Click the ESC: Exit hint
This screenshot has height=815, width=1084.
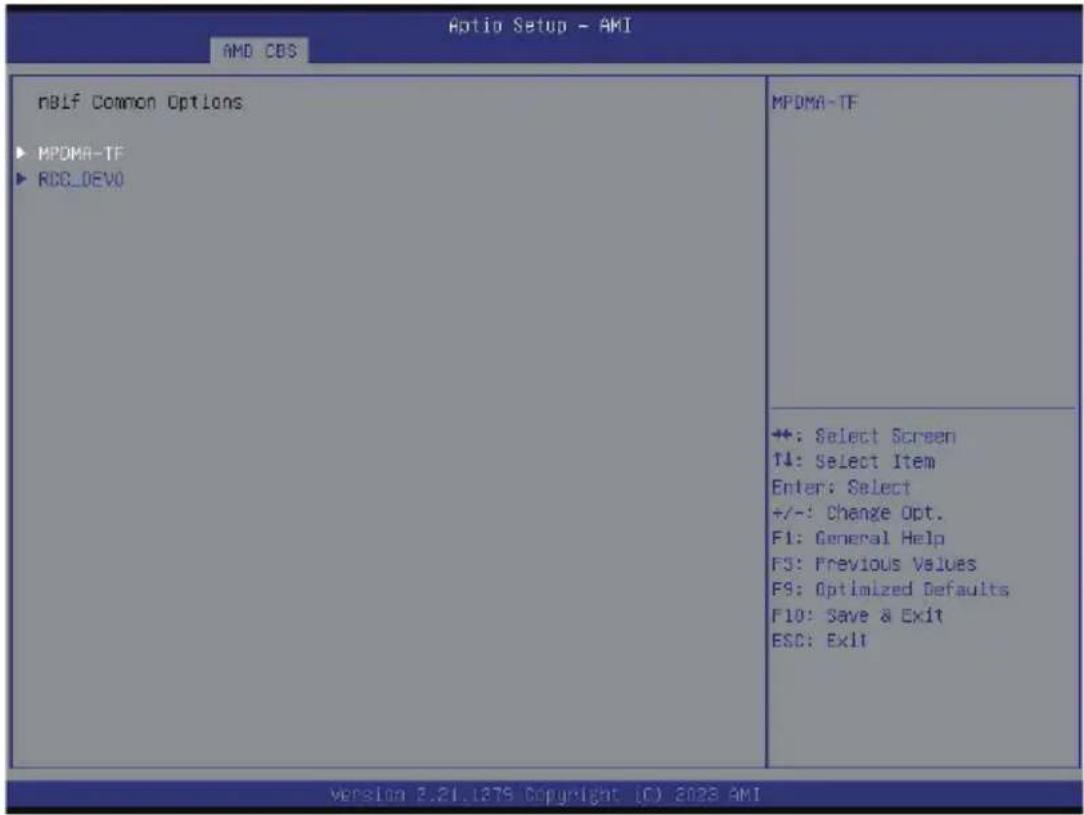coord(819,641)
